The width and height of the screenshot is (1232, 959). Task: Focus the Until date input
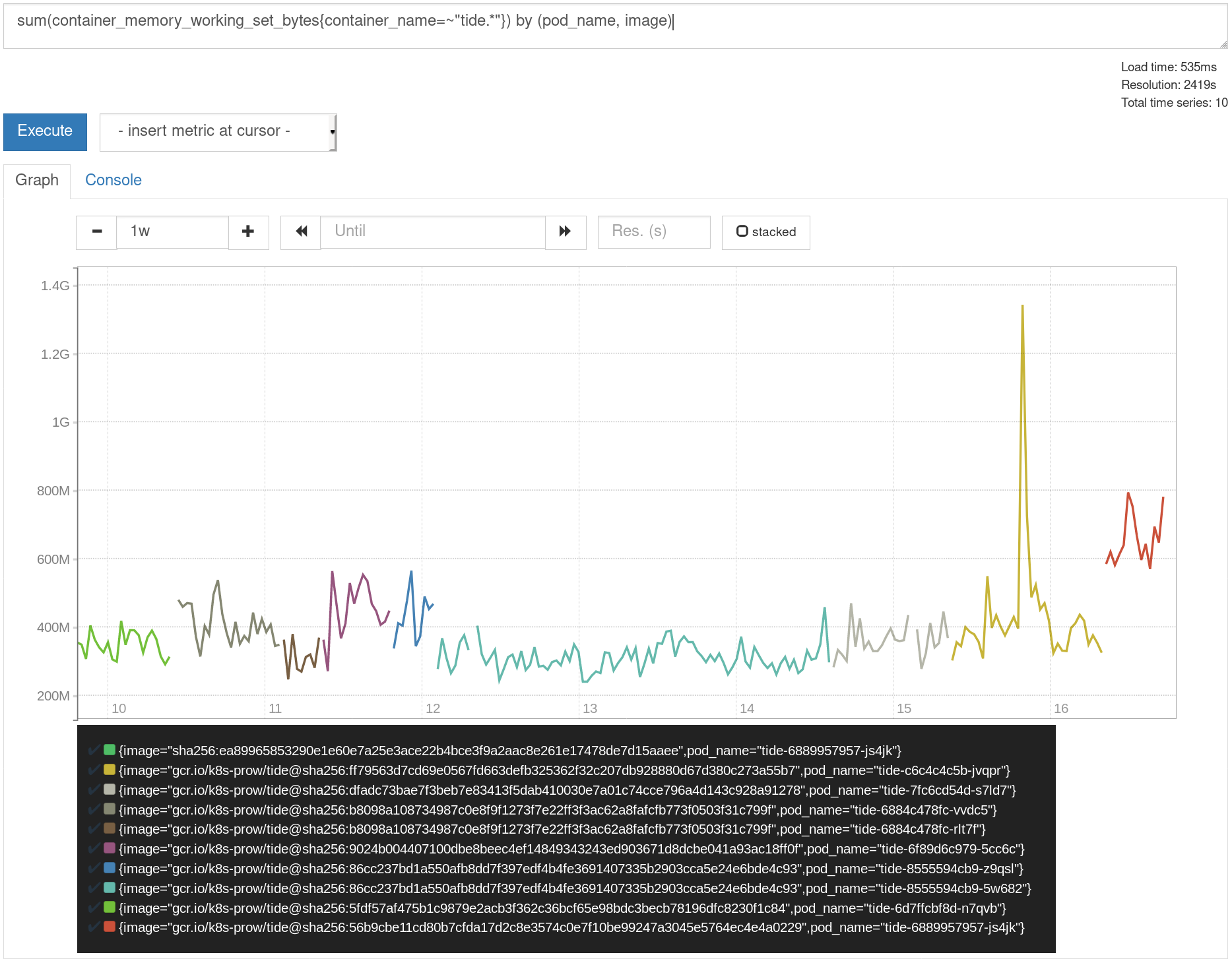click(433, 232)
